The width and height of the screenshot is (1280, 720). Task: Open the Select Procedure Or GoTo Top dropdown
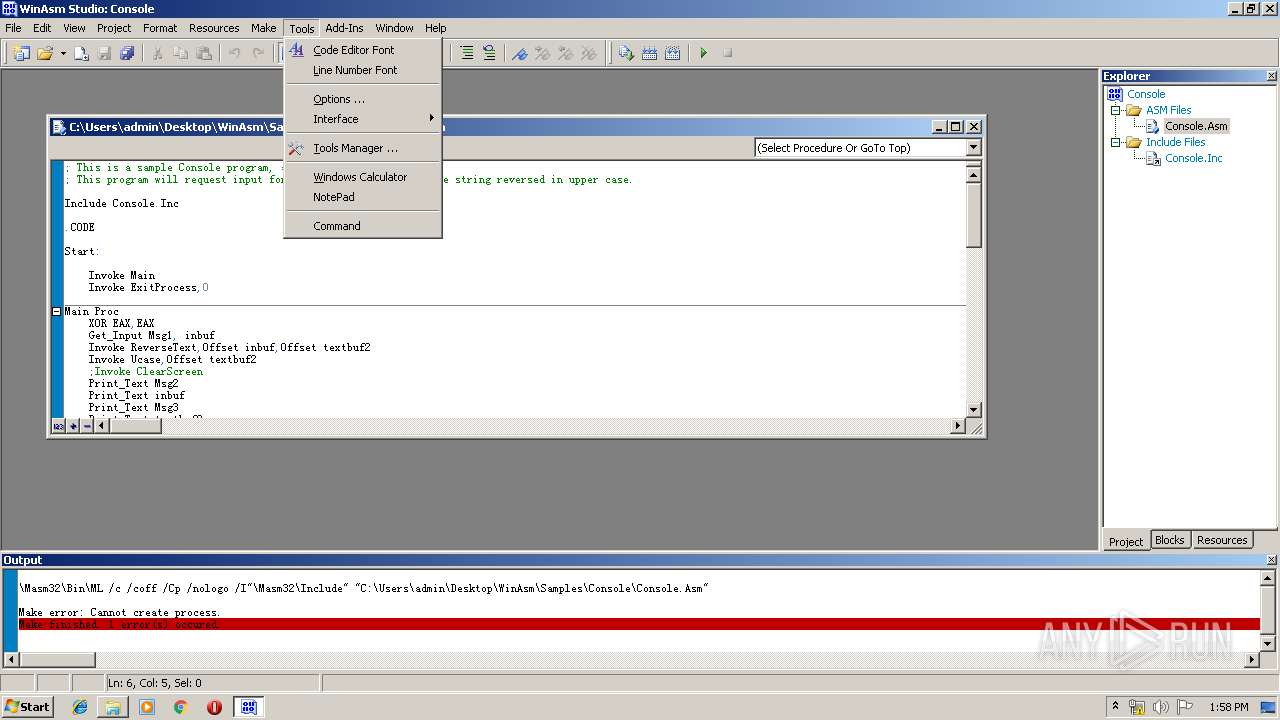[973, 148]
